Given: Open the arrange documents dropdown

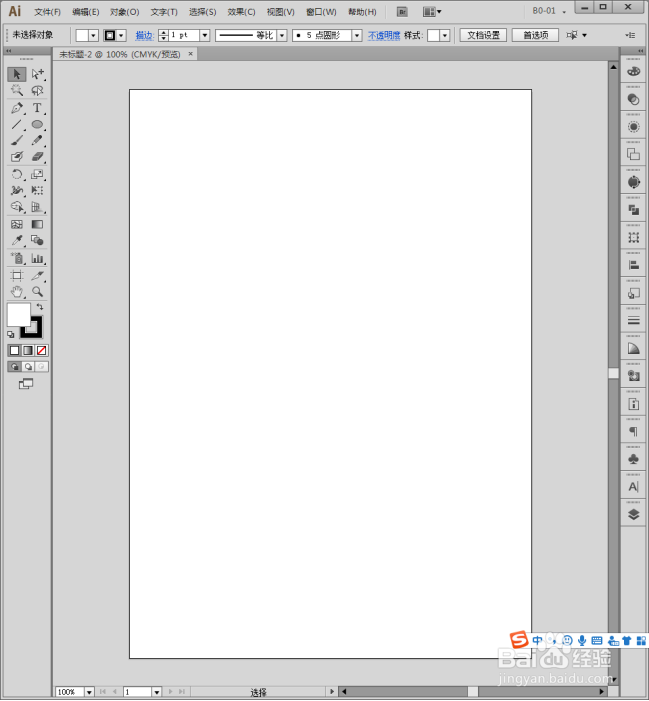Looking at the screenshot, I should coord(432,12).
